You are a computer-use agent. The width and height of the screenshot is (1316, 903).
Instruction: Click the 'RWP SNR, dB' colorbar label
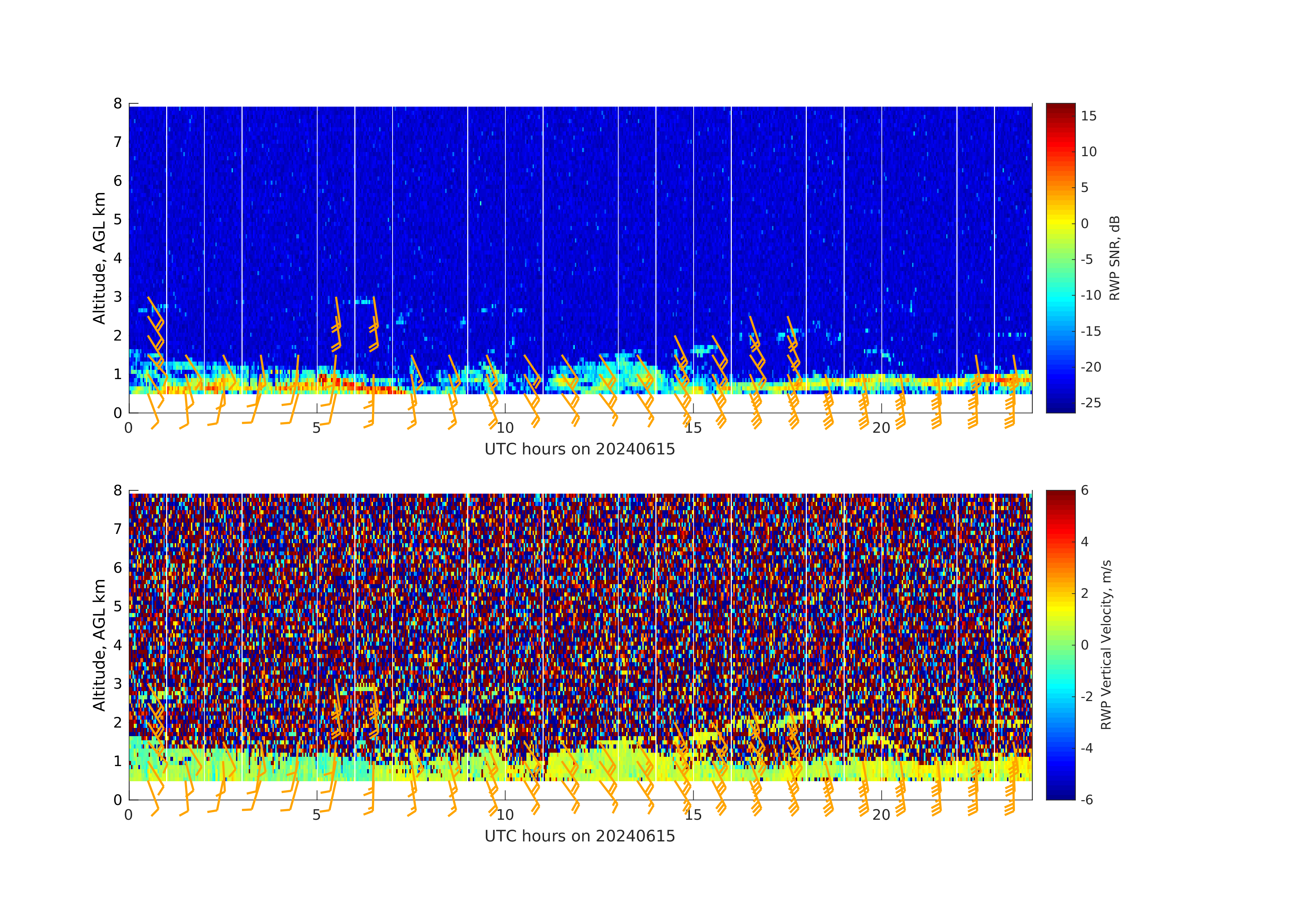tap(1114, 258)
